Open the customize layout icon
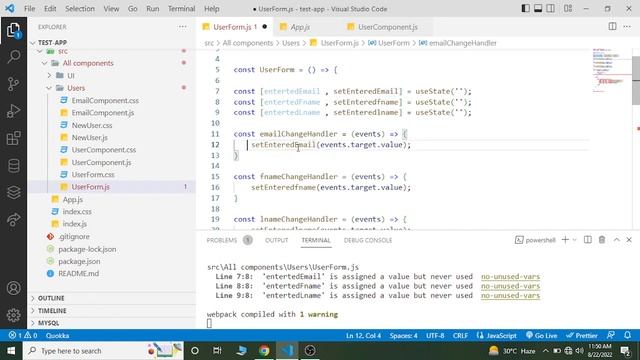The width and height of the screenshot is (640, 360). tap(568, 9)
